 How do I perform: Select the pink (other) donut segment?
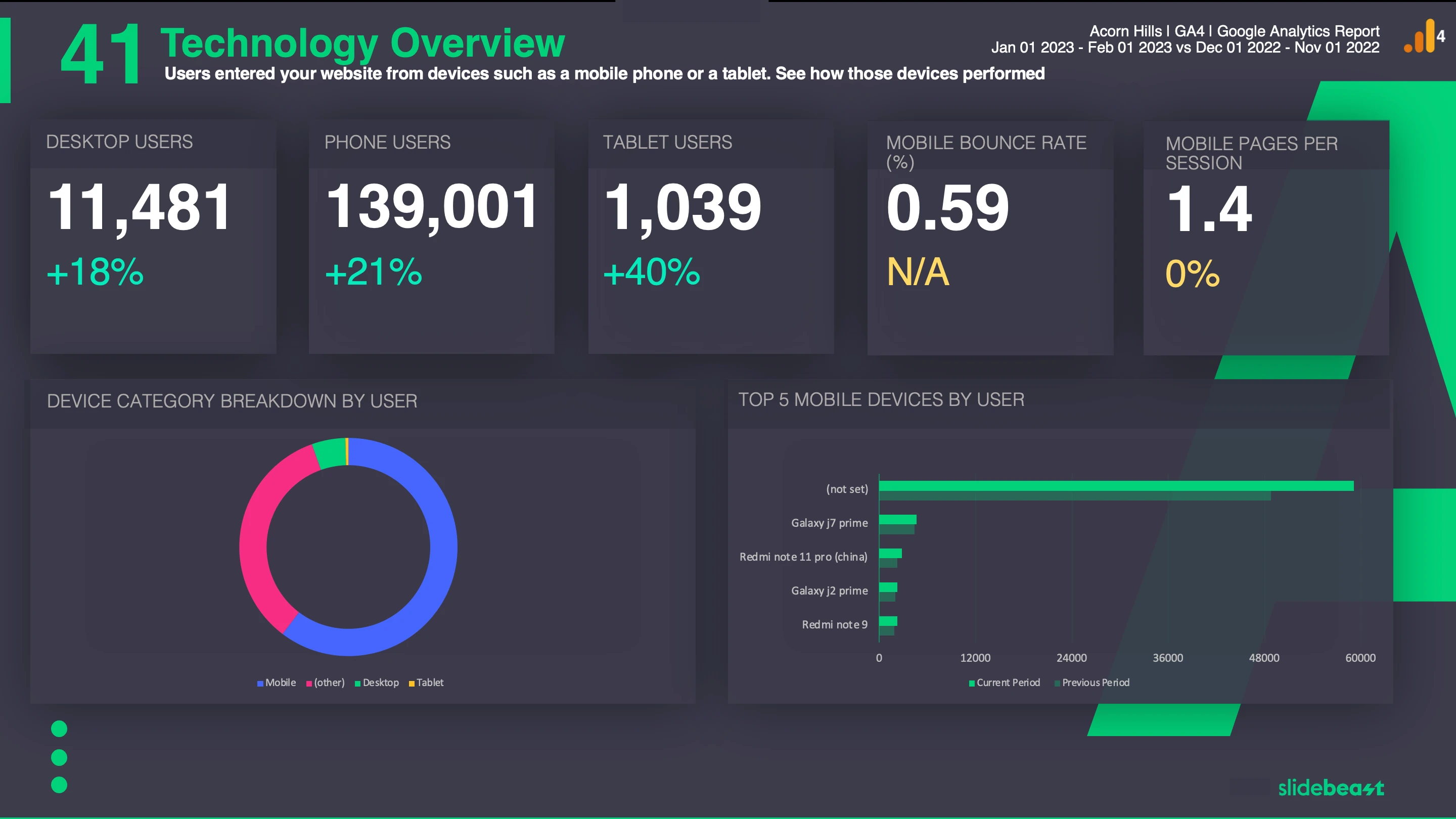pyautogui.click(x=254, y=534)
